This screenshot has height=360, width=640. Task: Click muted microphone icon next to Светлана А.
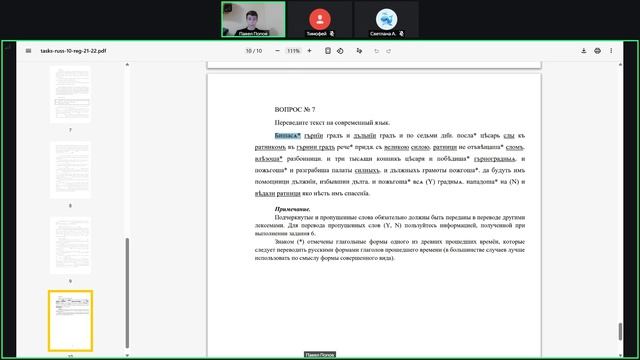coord(401,34)
